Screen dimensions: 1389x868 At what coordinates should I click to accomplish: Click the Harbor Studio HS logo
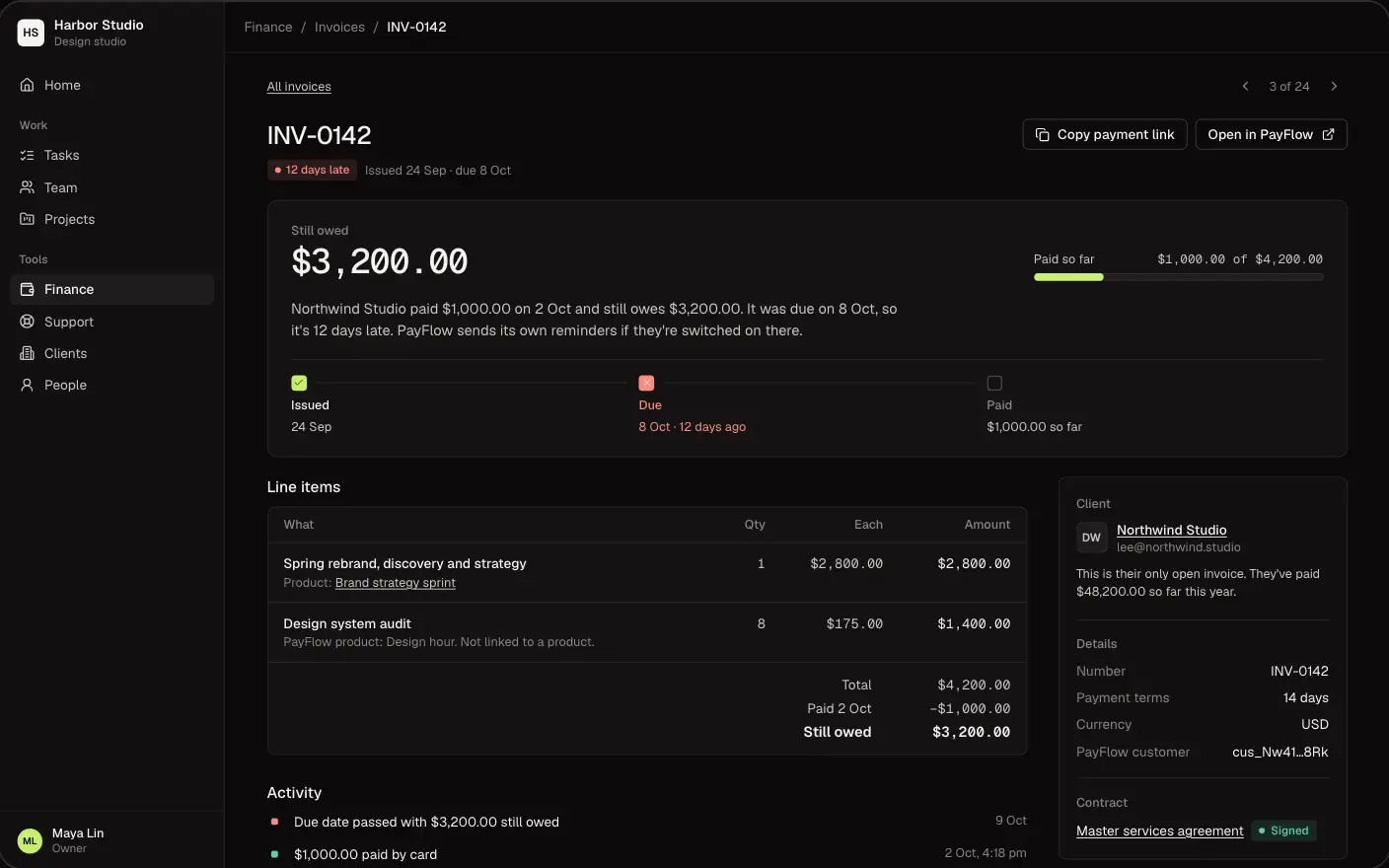click(31, 33)
